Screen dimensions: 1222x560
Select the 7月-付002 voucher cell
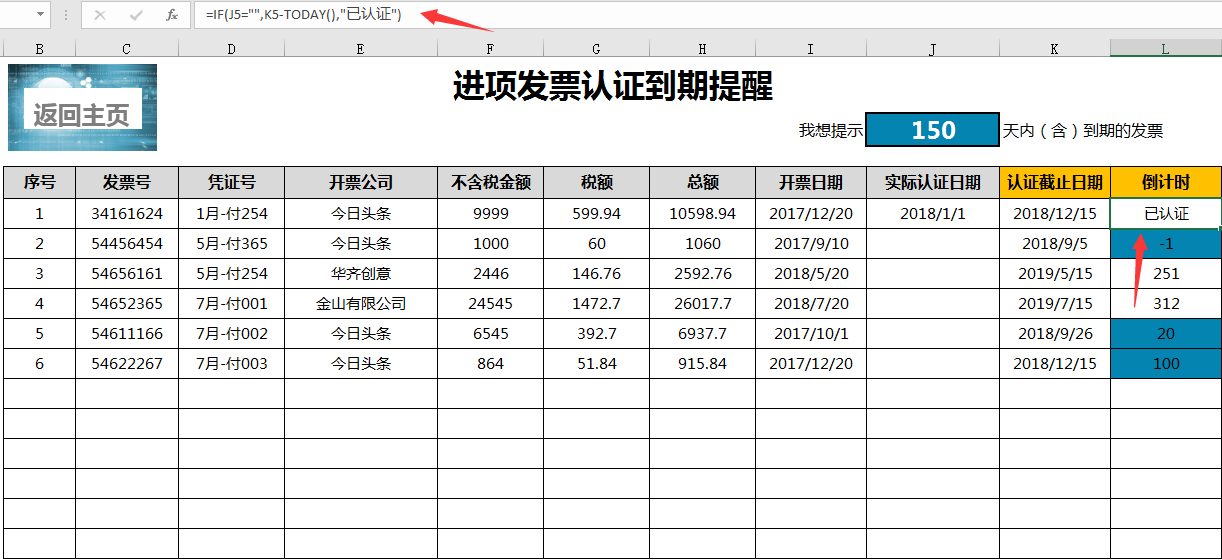[232, 333]
